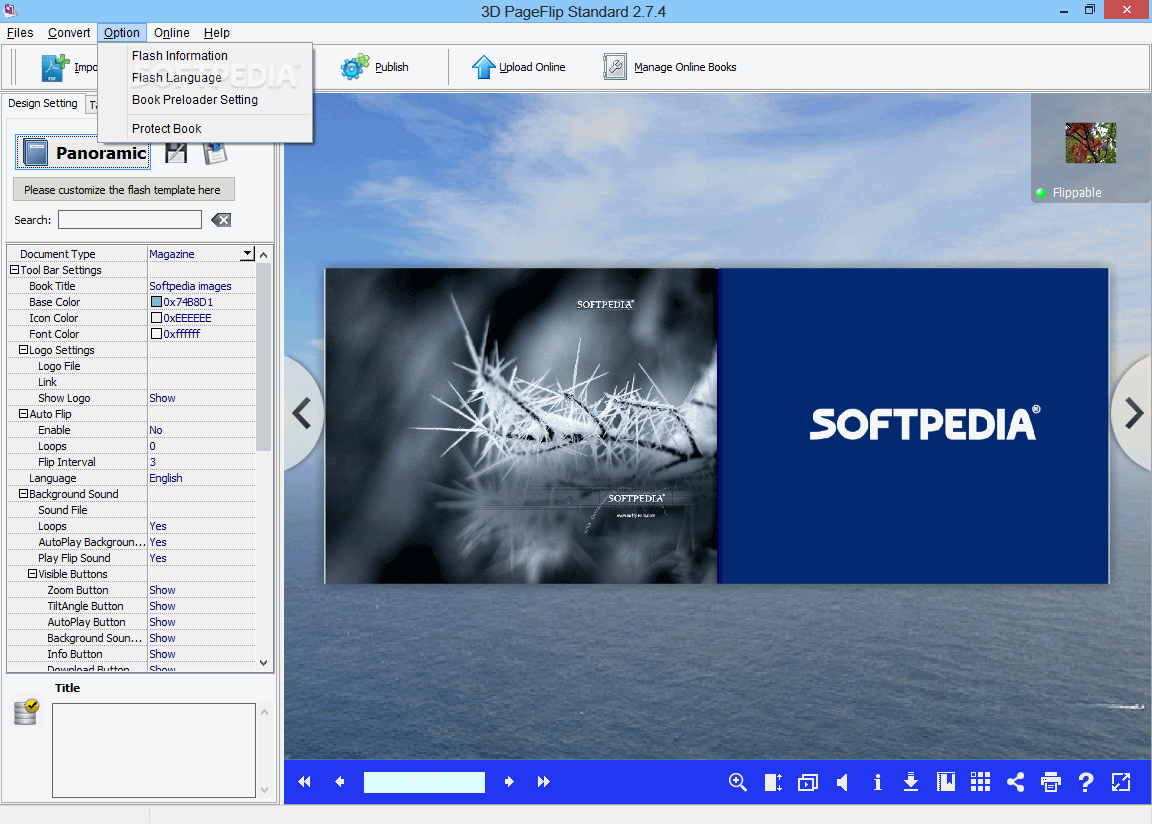Select the Language value 'English'
Image resolution: width=1152 pixels, height=824 pixels.
click(165, 478)
